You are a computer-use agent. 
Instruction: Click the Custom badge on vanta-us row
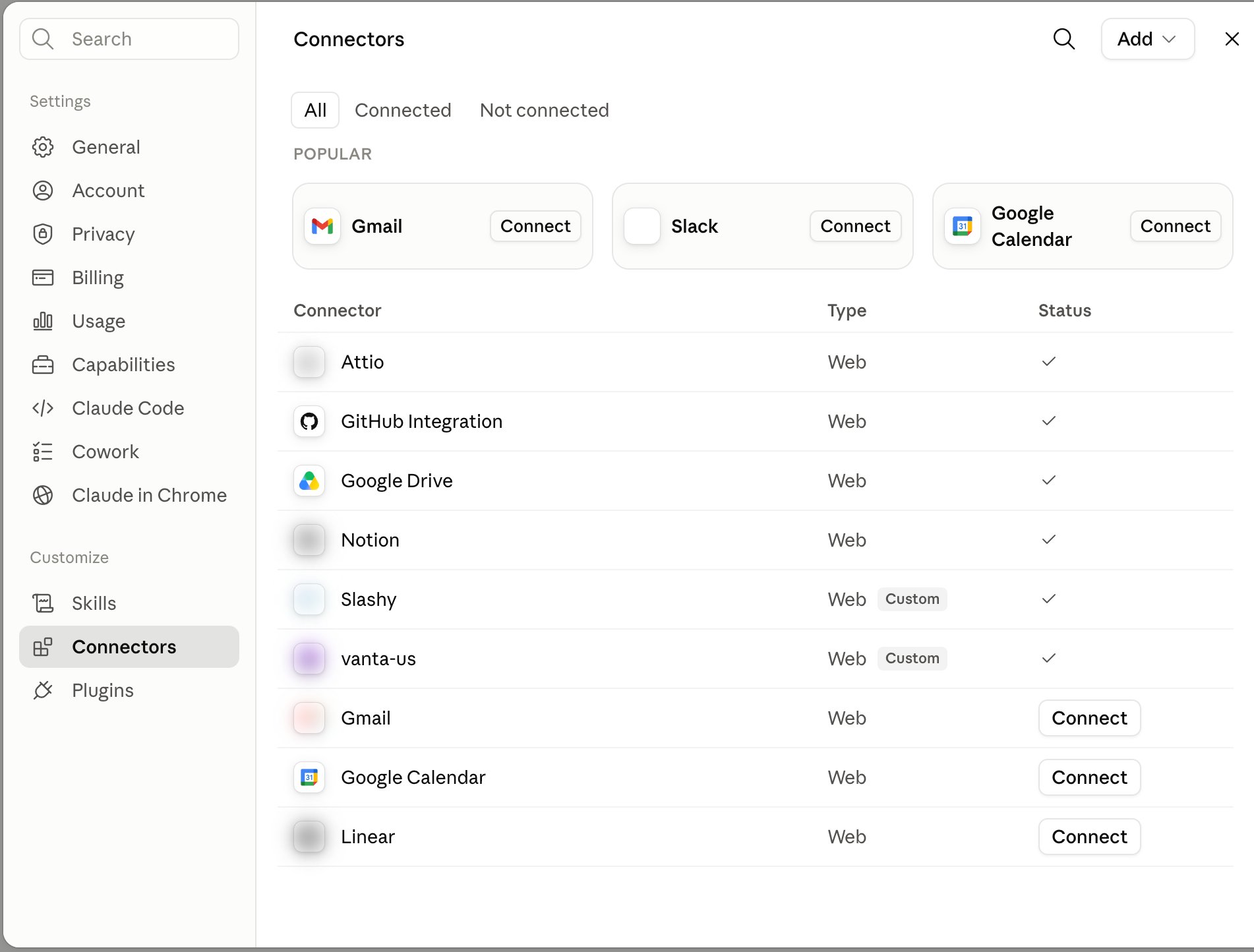[912, 658]
